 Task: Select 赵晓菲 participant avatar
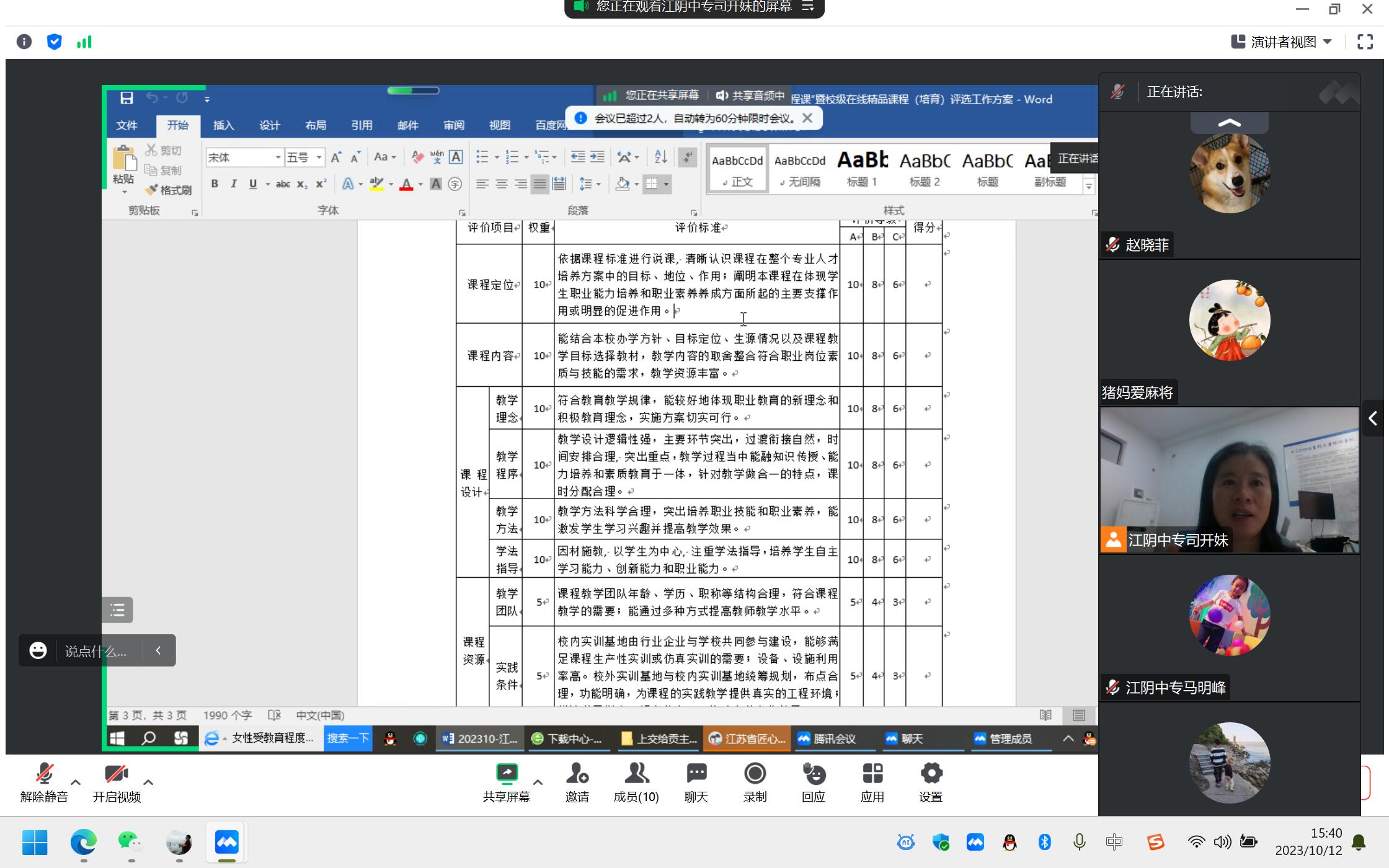click(1229, 173)
